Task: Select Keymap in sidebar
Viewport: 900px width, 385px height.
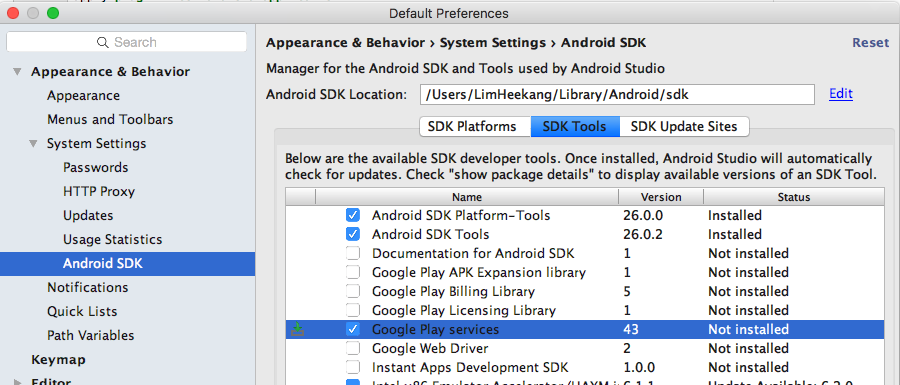Action: point(58,360)
